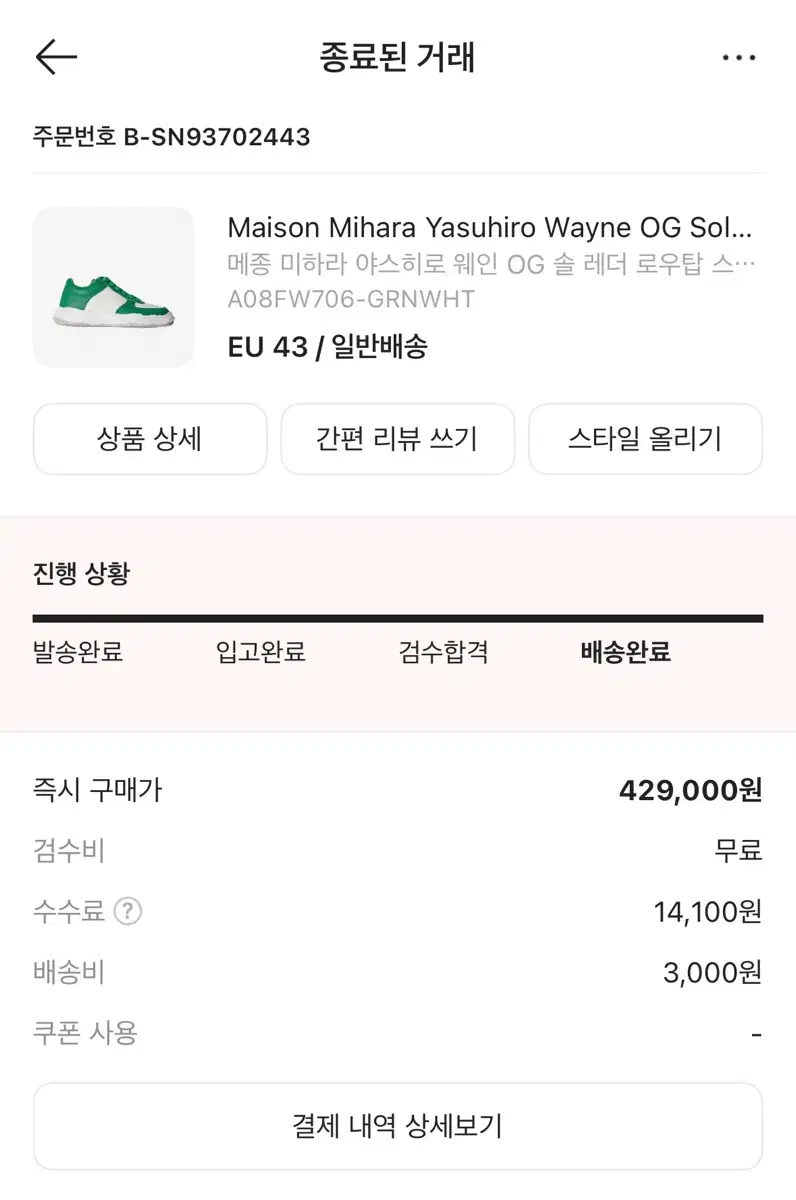Screen dimensions: 796x1200
Task: Open the green sneaker product thumbnail
Action: (113, 287)
